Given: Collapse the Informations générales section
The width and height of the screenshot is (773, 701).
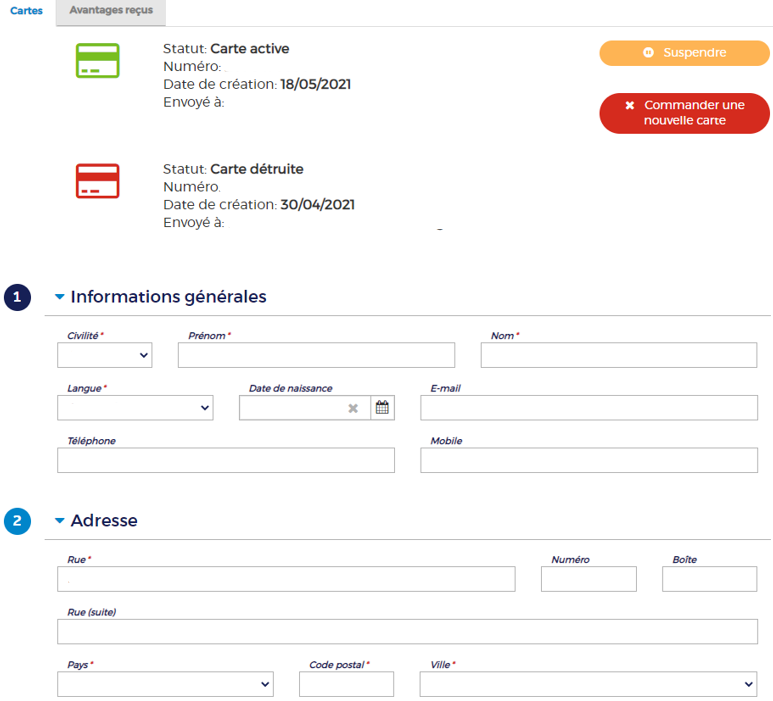Looking at the screenshot, I should [60, 297].
